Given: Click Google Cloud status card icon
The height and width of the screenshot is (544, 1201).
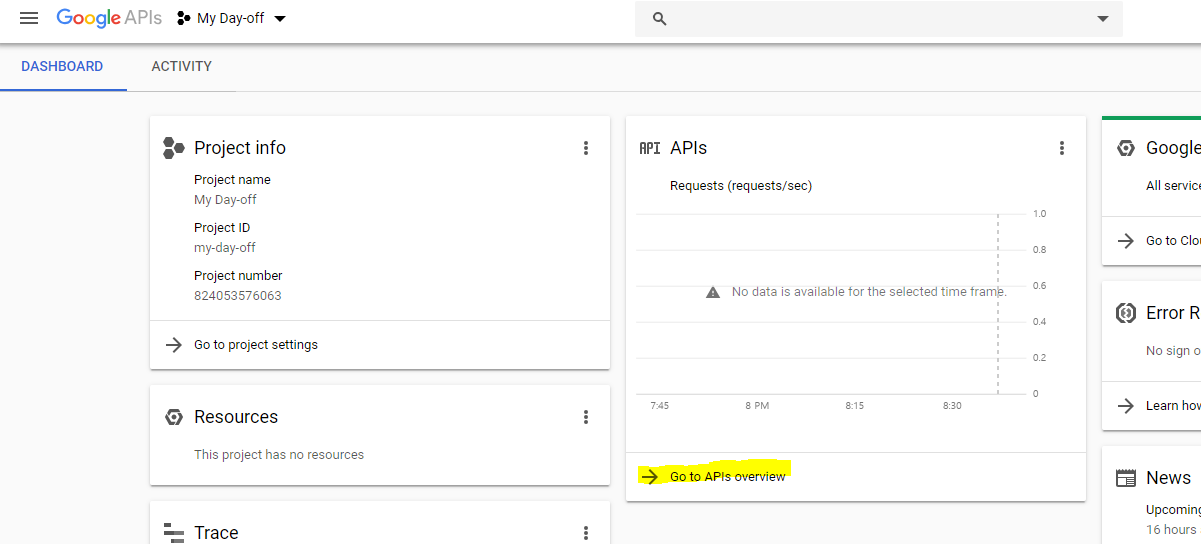Looking at the screenshot, I should [1126, 148].
